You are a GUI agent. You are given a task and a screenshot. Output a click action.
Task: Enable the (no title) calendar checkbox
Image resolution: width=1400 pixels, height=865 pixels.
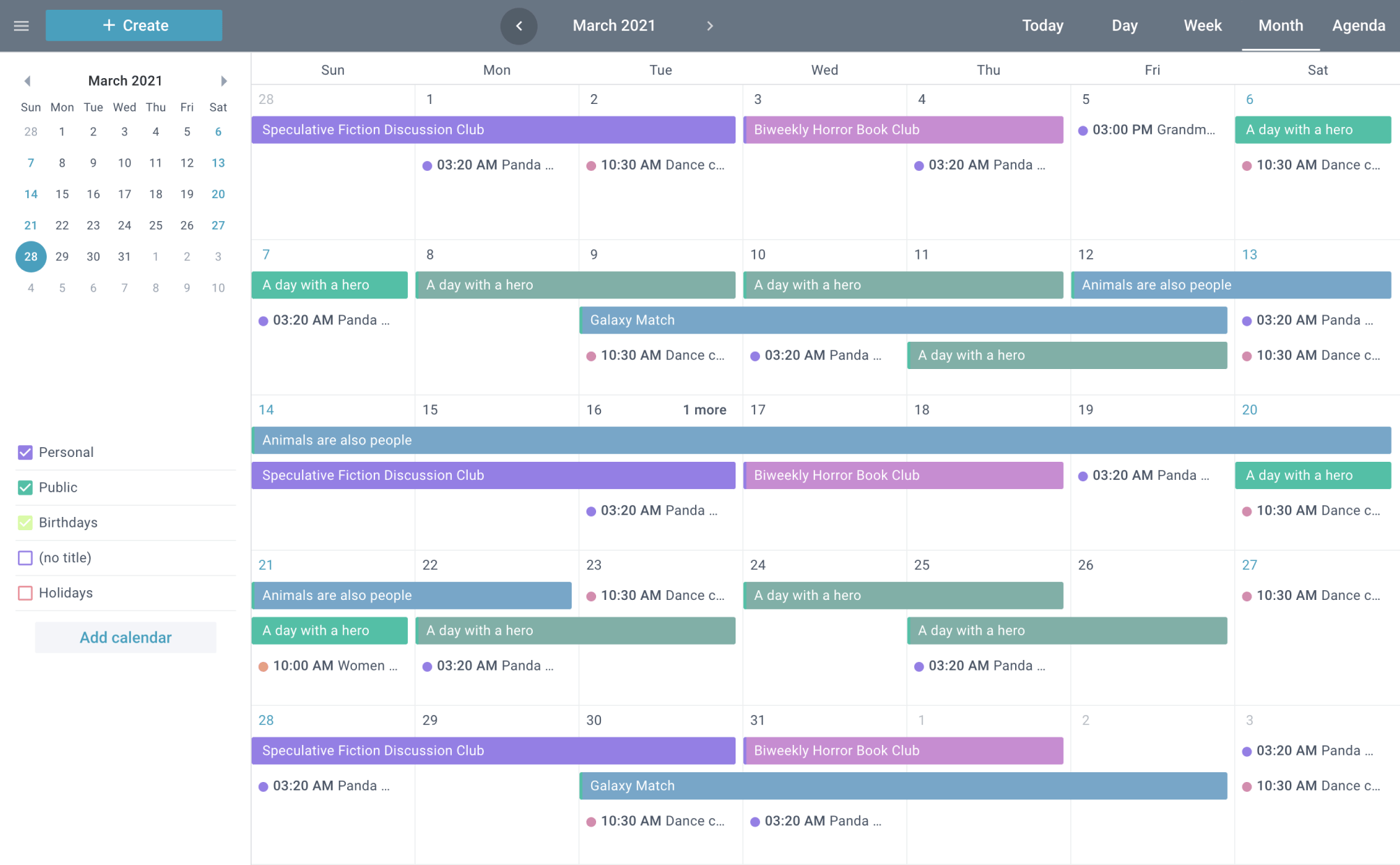point(25,558)
